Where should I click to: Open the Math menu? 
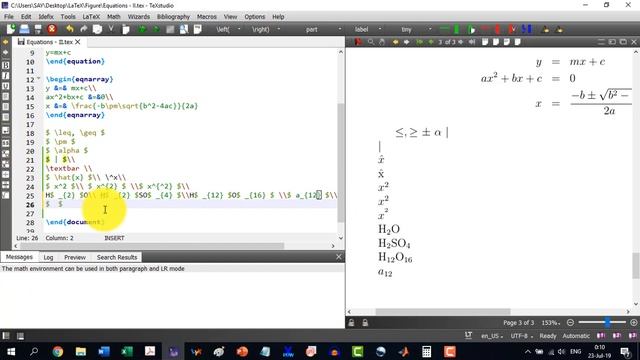[113, 17]
